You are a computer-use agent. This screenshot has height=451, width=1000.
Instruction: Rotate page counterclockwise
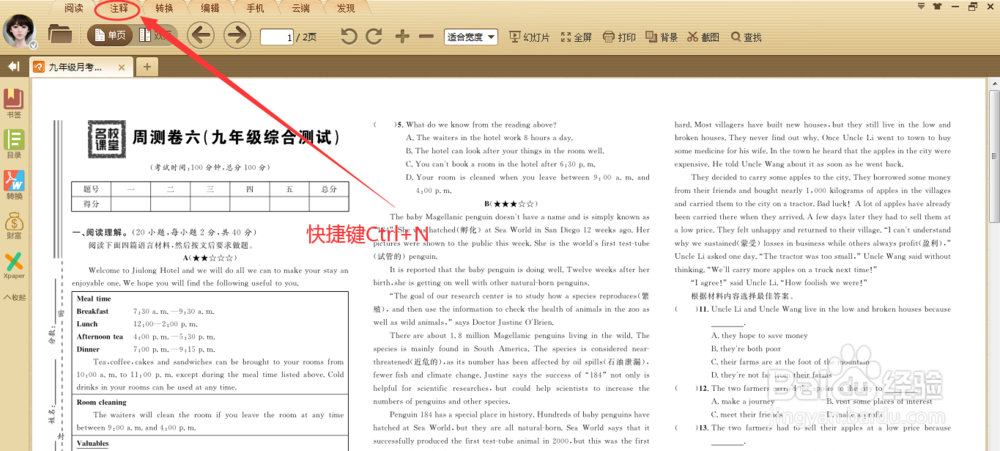click(x=348, y=36)
